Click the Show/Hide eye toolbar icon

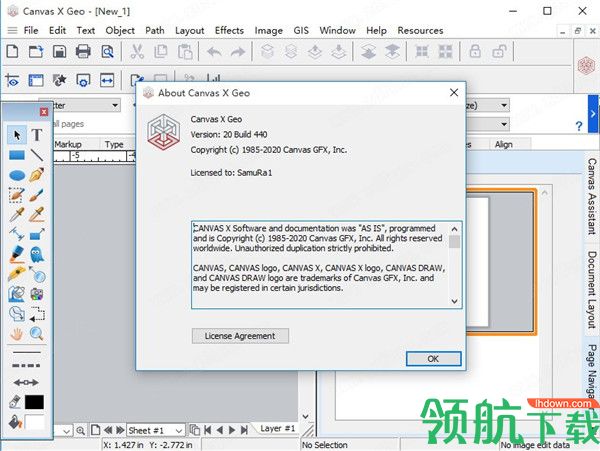point(12,80)
